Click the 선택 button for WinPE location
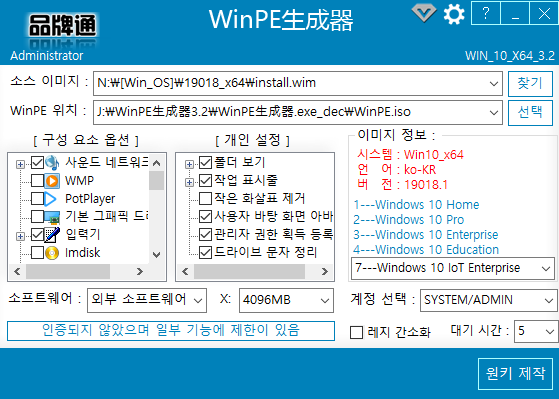Viewport: 559px width, 399px height. click(530, 113)
